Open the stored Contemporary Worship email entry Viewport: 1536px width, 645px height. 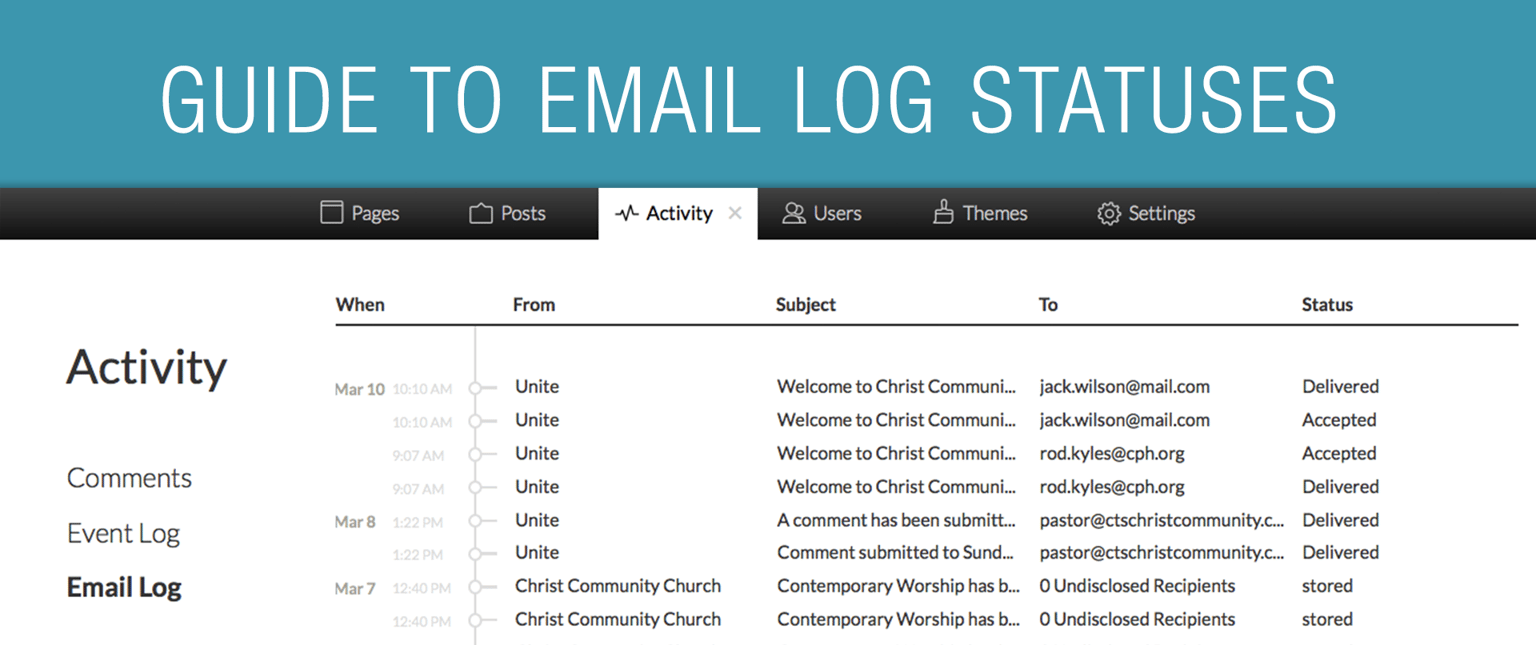(897, 587)
